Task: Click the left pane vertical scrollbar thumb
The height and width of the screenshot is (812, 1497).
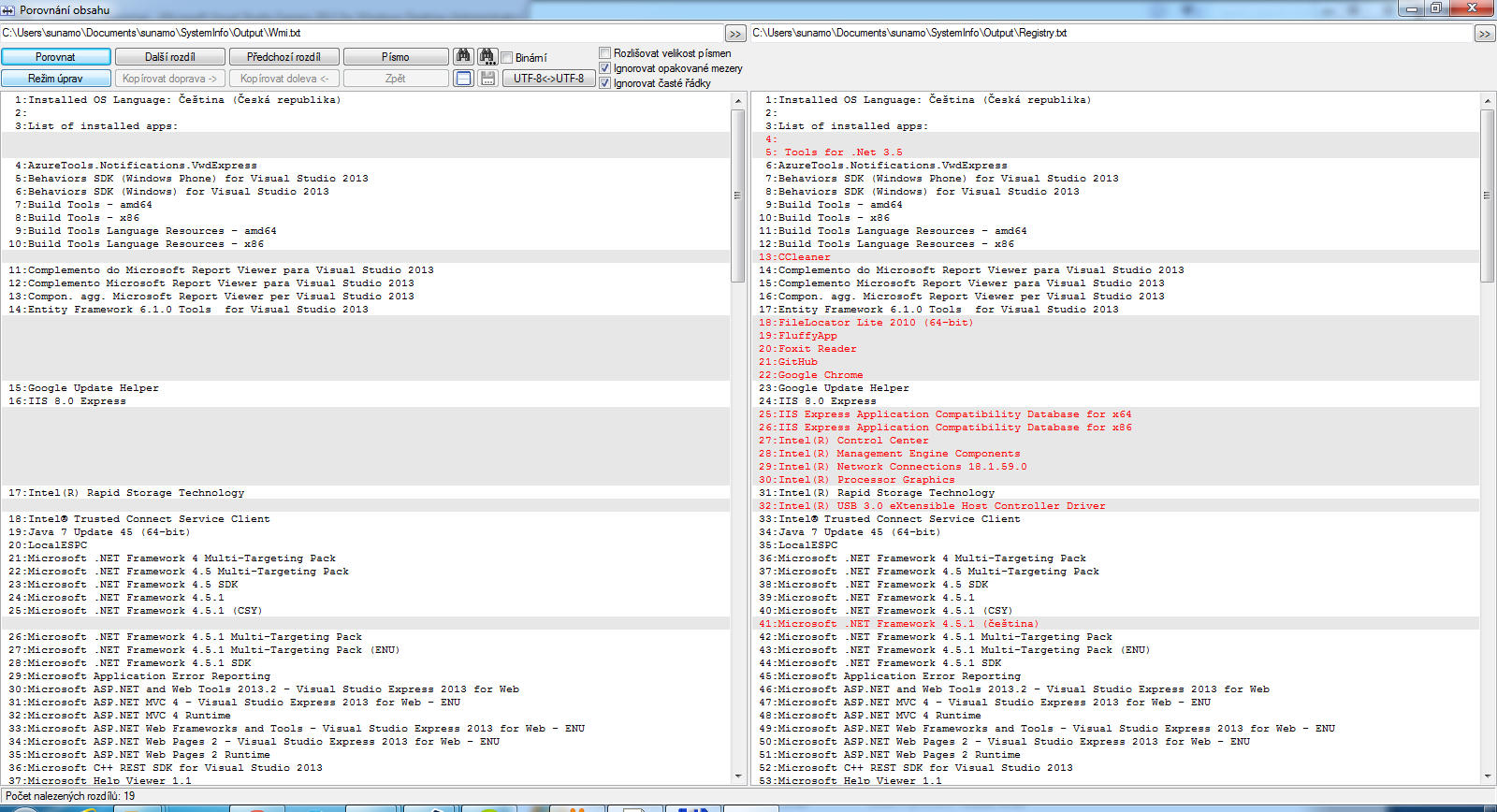Action: coord(737,196)
